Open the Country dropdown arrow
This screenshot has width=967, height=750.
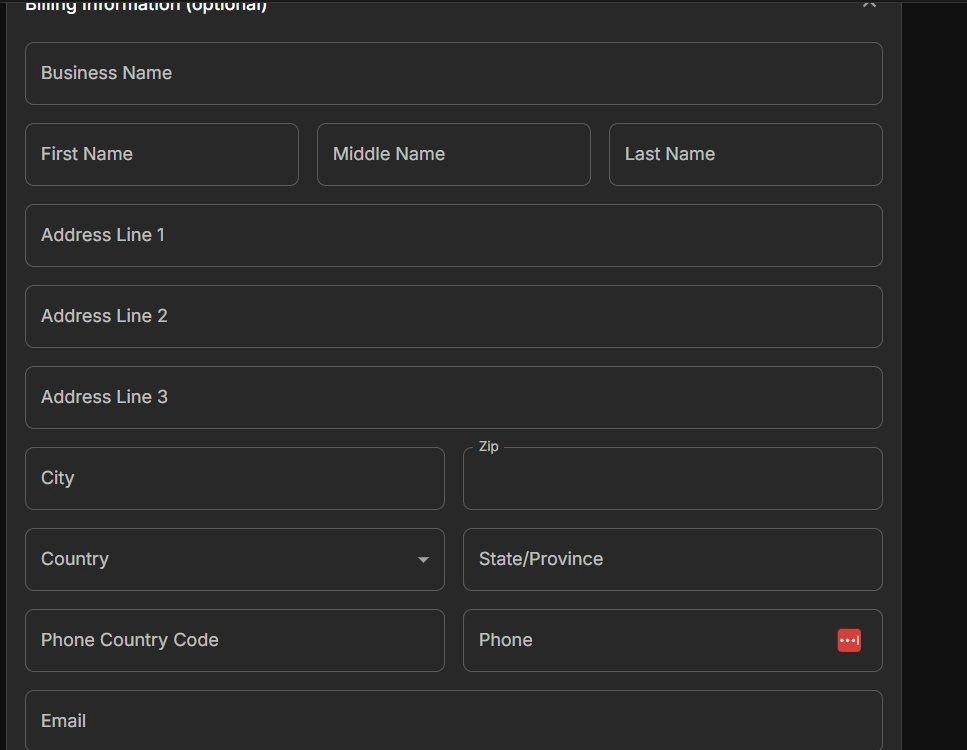click(423, 560)
